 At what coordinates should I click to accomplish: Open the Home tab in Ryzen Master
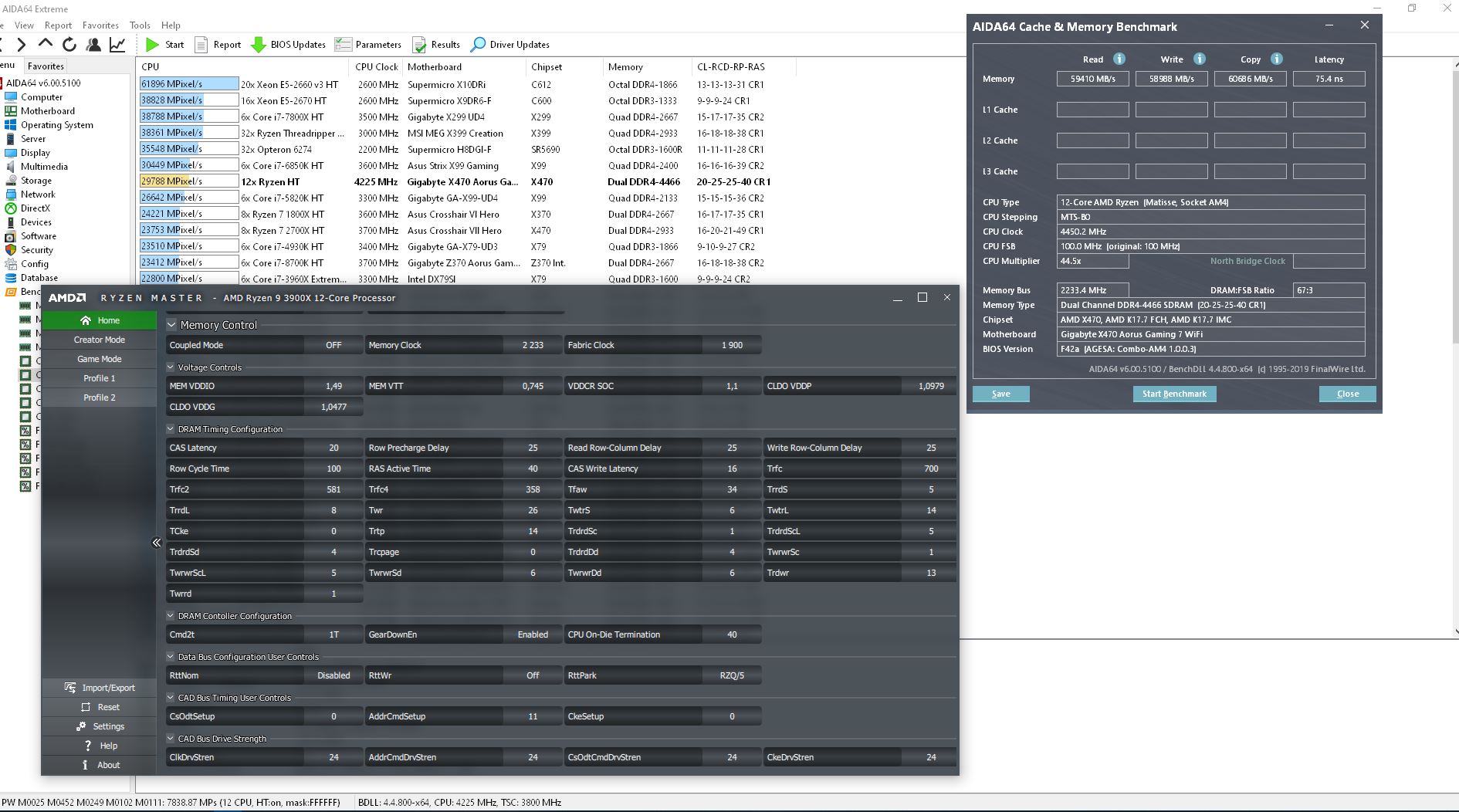tap(100, 320)
